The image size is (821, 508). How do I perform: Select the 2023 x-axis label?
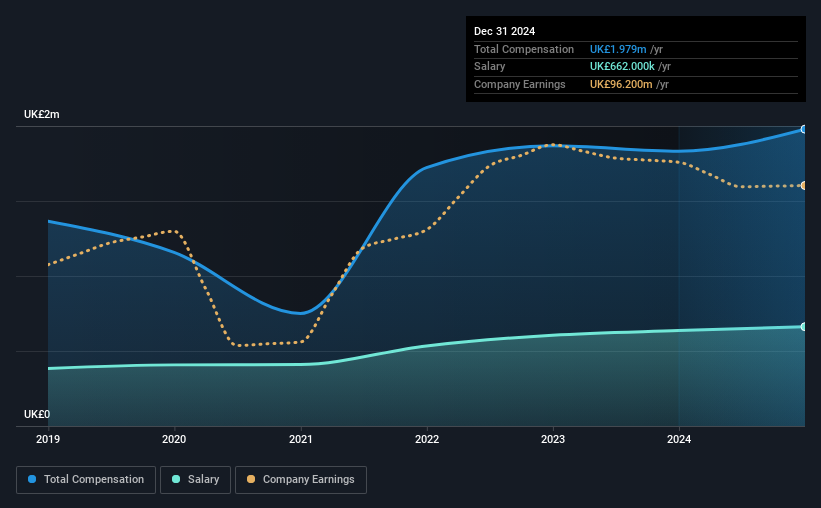pyautogui.click(x=553, y=439)
